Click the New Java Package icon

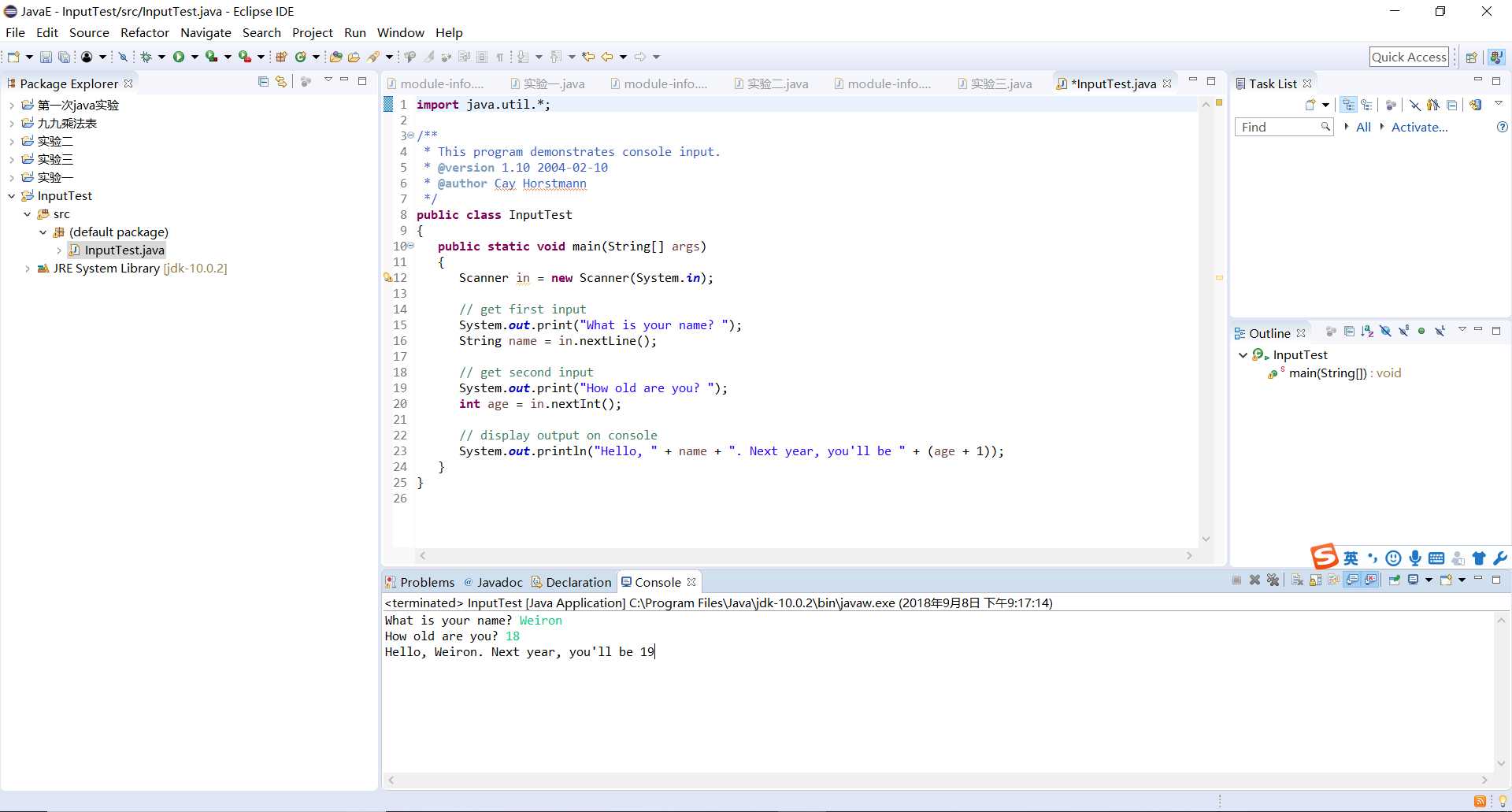pyautogui.click(x=281, y=57)
